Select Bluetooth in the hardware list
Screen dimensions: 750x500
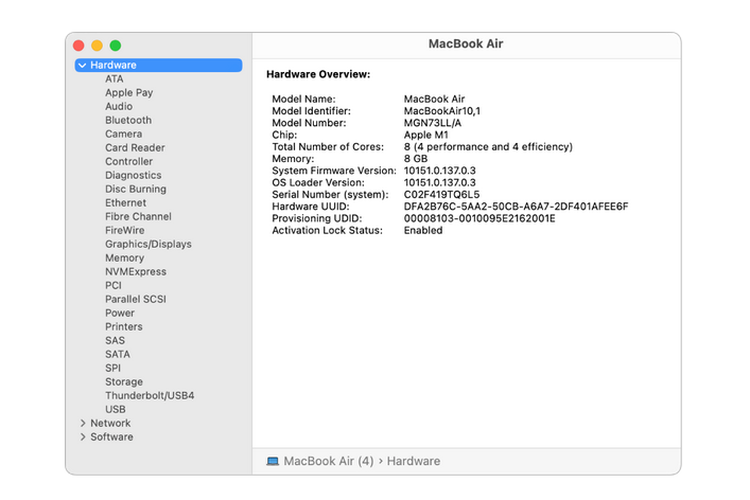click(x=128, y=120)
